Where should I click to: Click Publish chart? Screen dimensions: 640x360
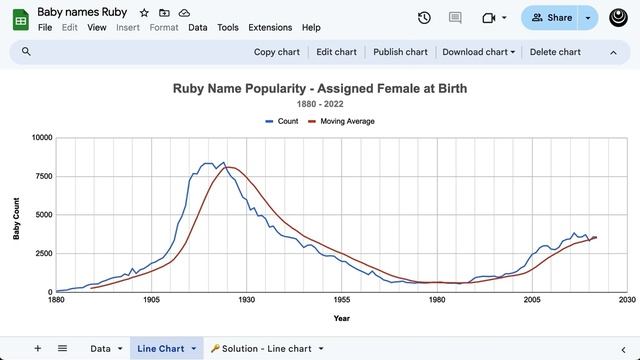coord(400,52)
